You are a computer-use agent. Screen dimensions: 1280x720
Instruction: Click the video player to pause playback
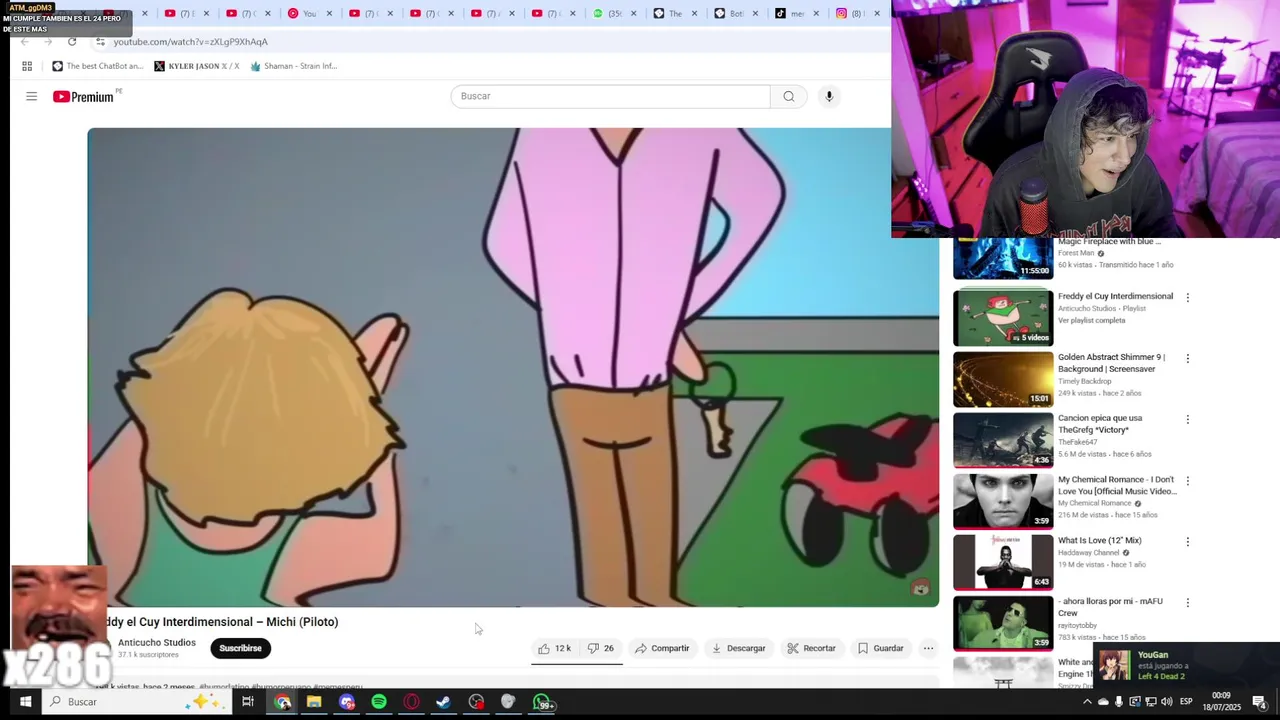click(513, 367)
